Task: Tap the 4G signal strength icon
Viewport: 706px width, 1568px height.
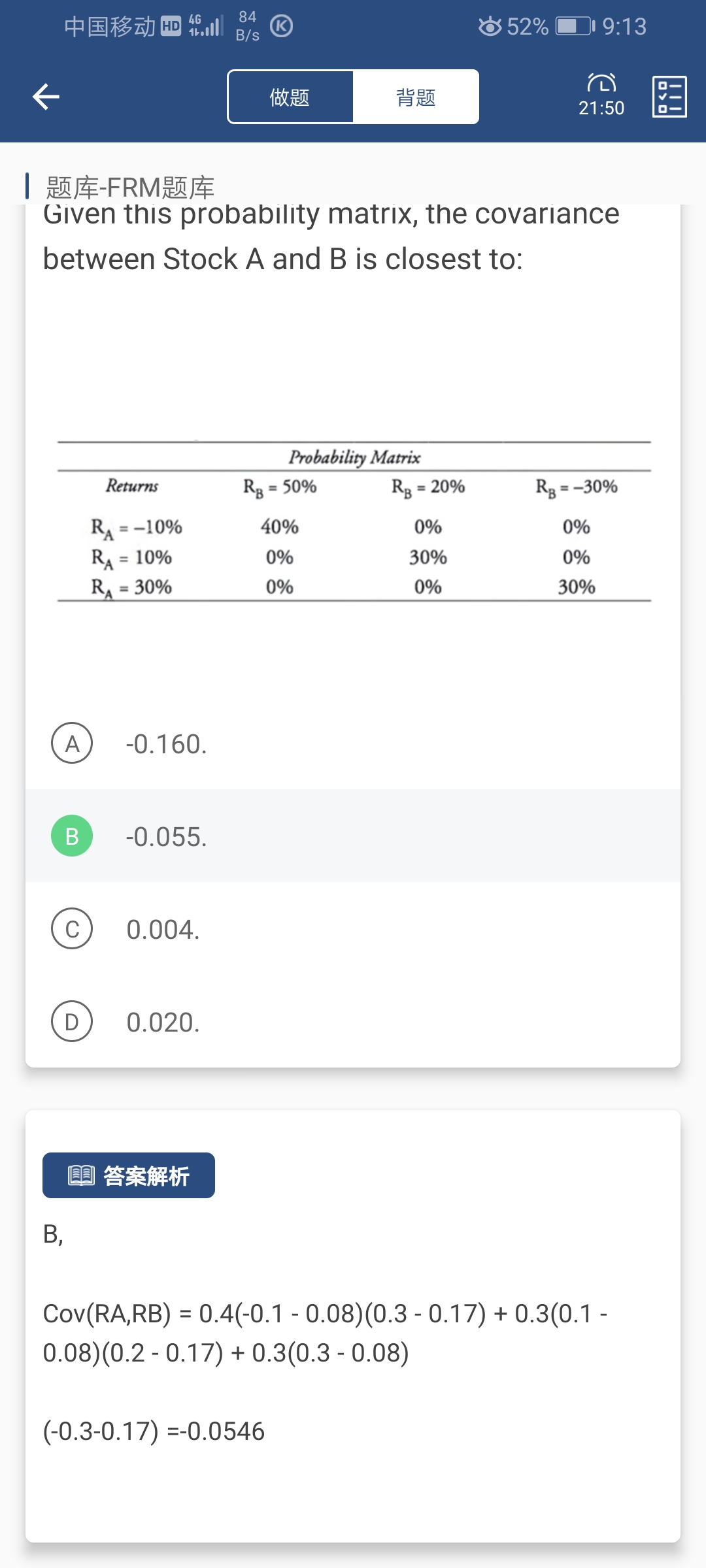Action: pyautogui.click(x=206, y=25)
